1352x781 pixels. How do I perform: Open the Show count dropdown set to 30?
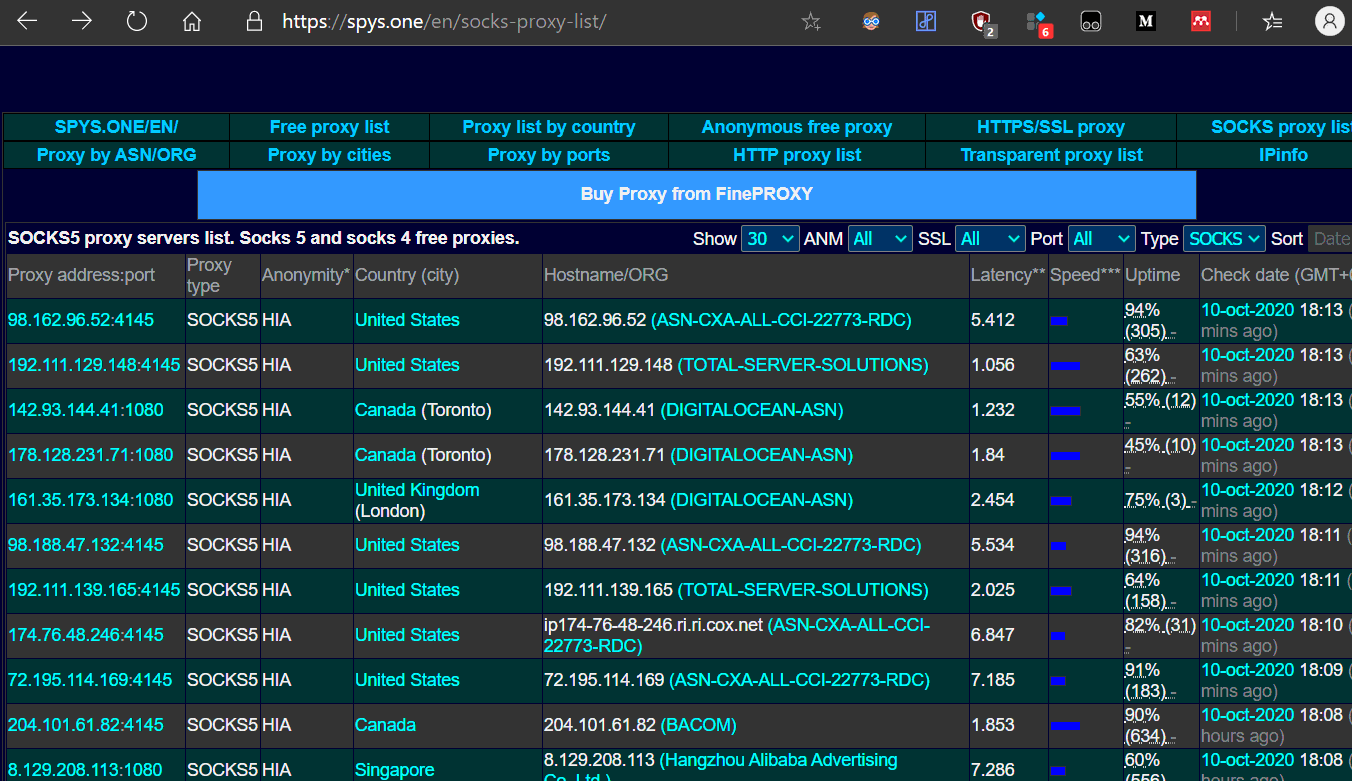770,239
